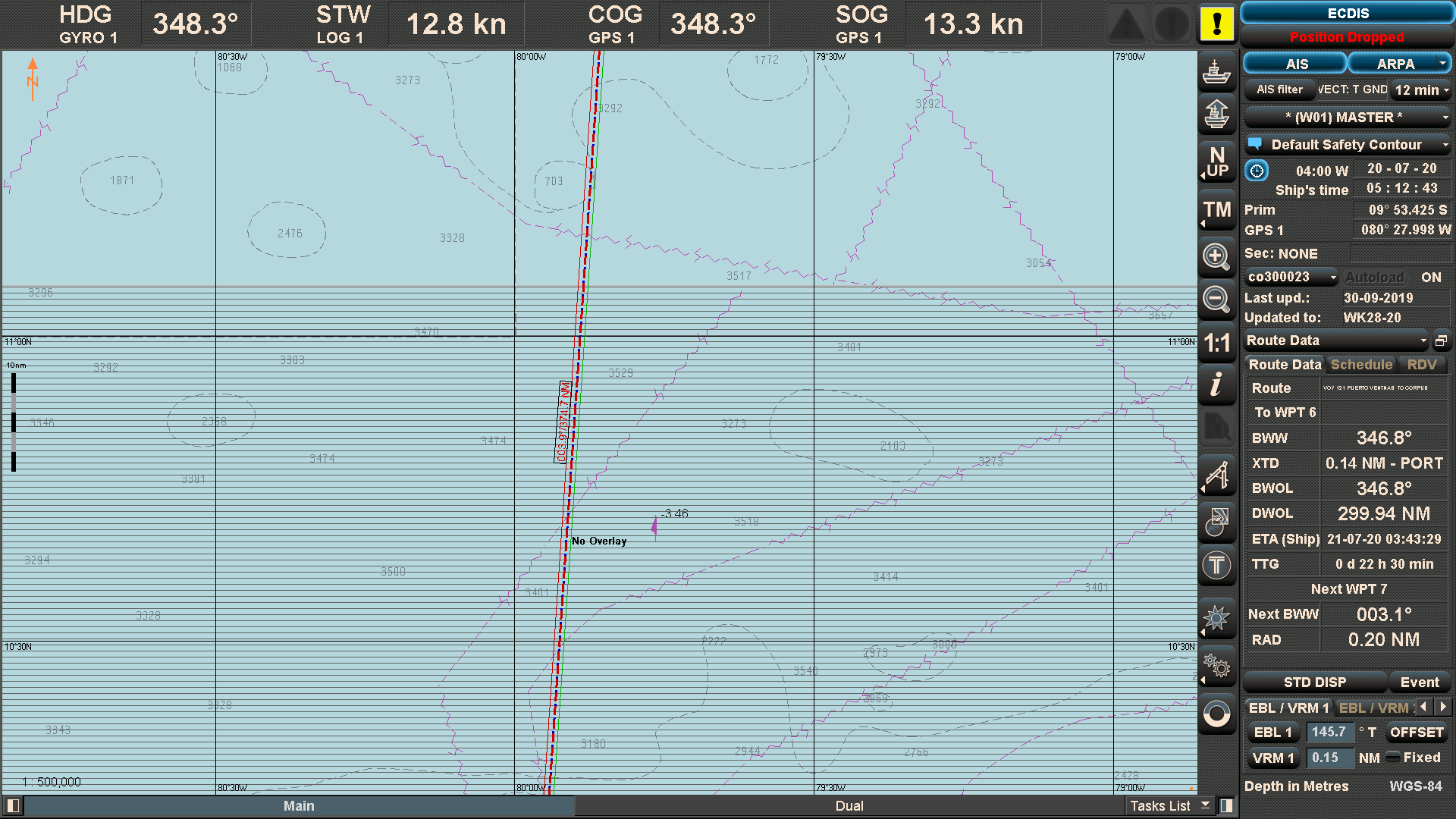Select the EBL/VRM dividers tool
The height and width of the screenshot is (819, 1456).
(x=1216, y=474)
